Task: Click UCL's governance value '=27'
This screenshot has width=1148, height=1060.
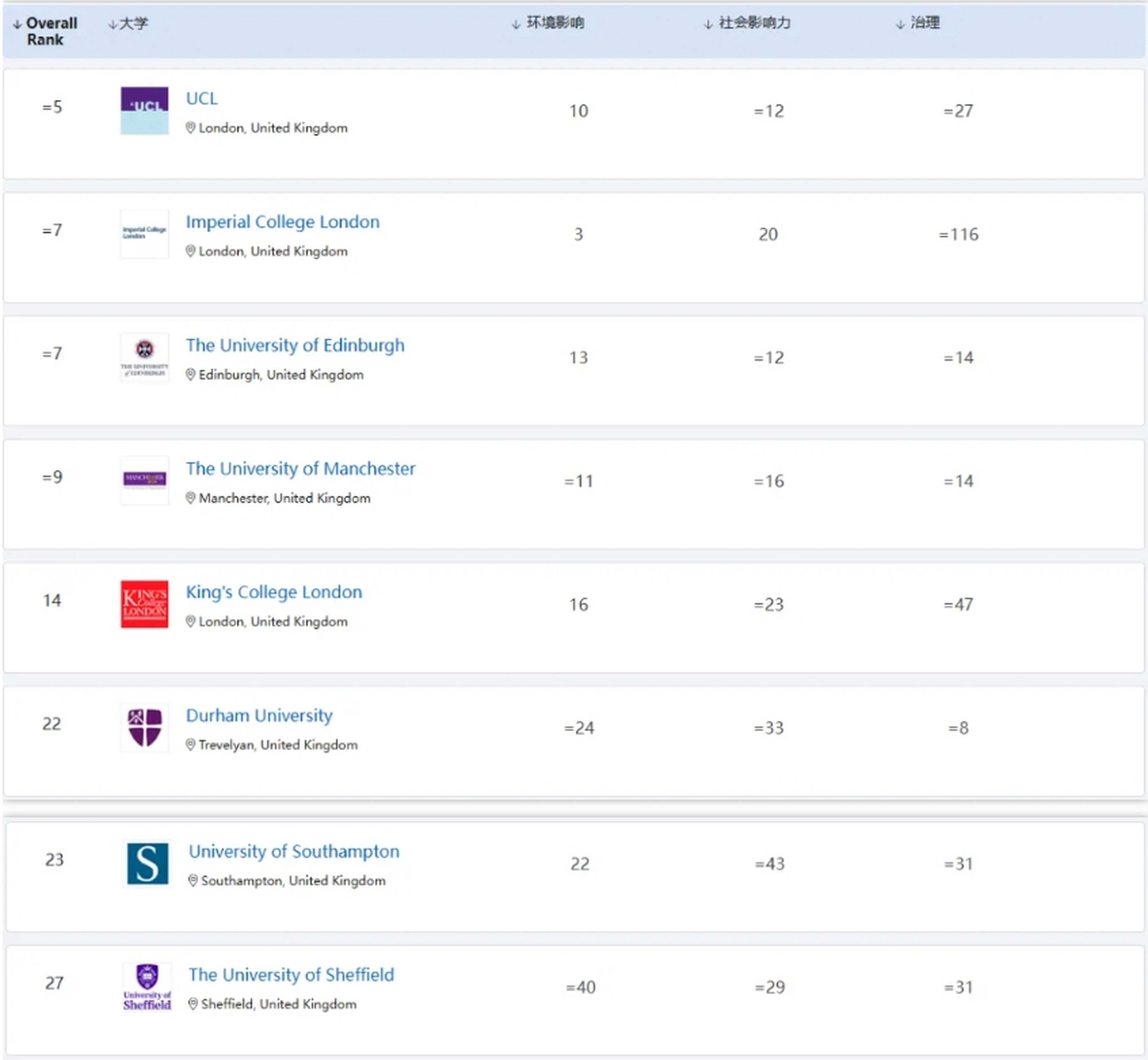Action: click(958, 111)
